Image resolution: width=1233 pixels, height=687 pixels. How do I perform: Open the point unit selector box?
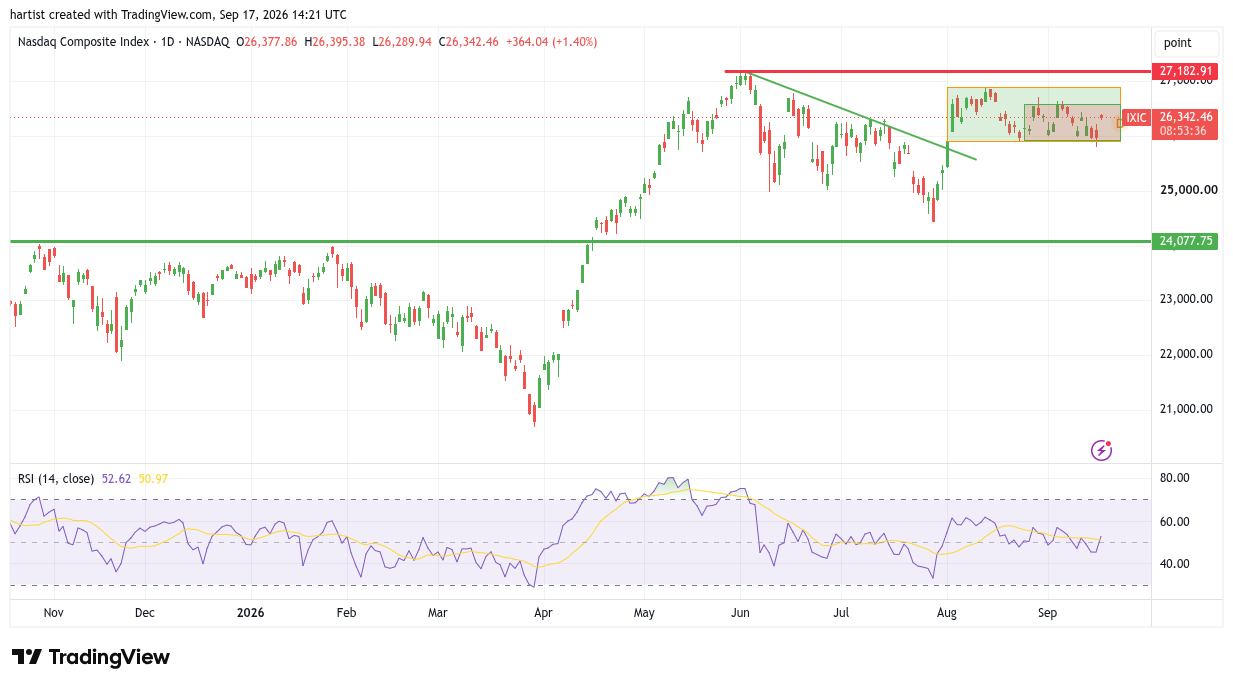pyautogui.click(x=1187, y=43)
